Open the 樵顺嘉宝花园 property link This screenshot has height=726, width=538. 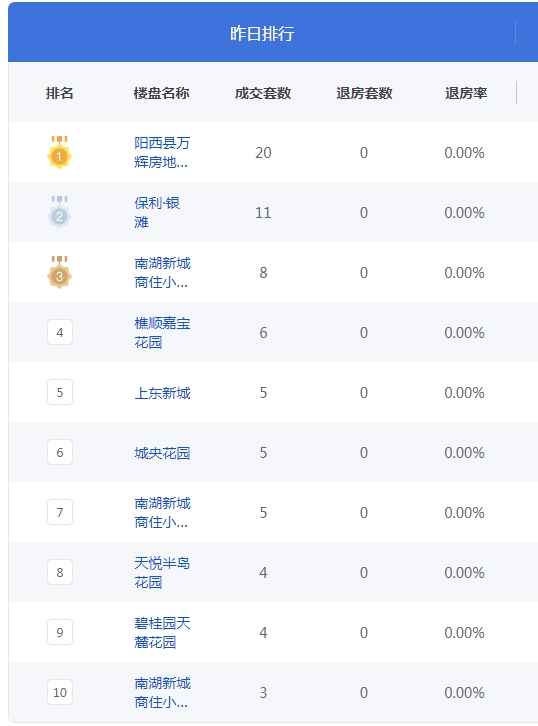[162, 332]
